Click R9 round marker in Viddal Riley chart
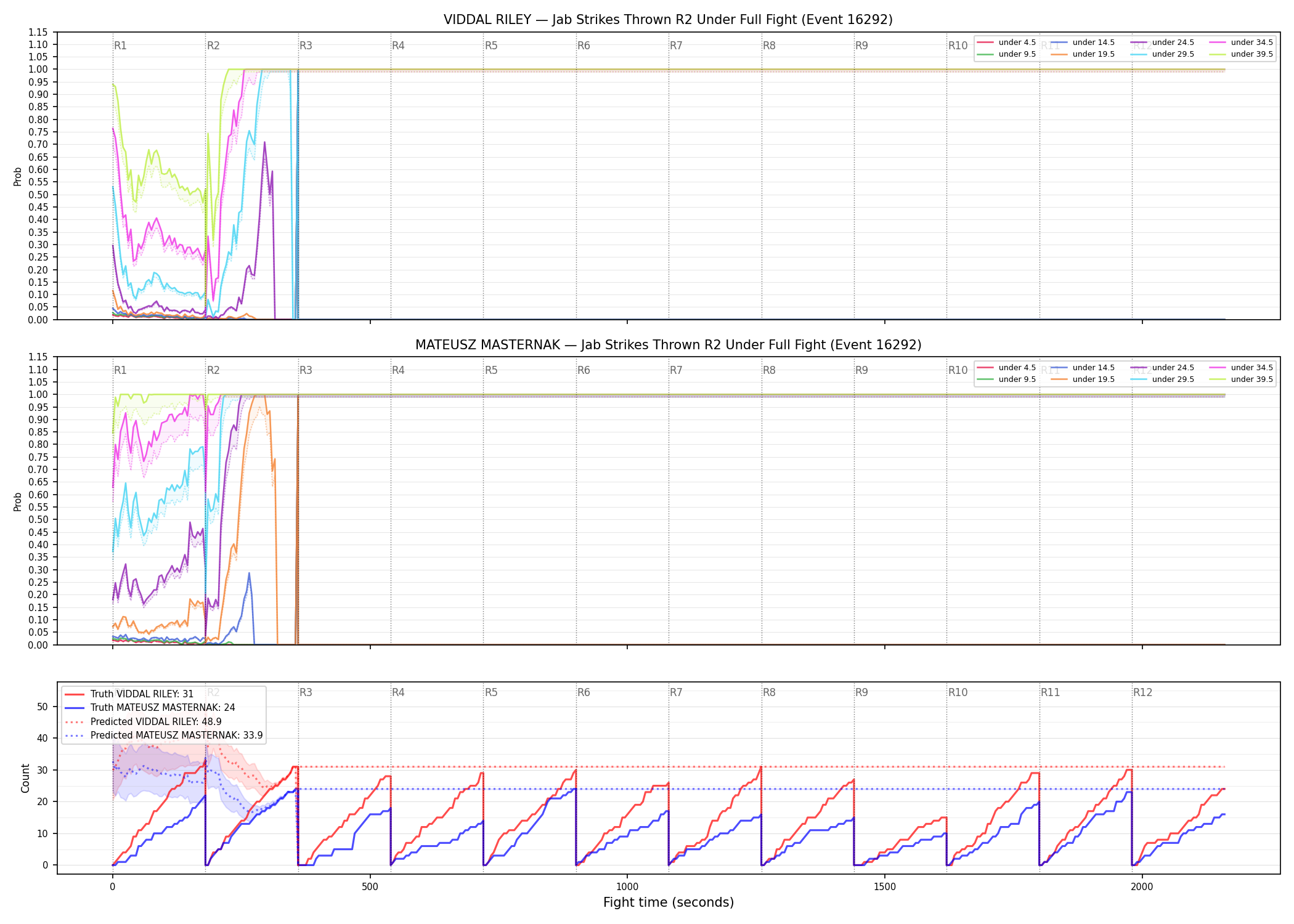The height and width of the screenshot is (924, 1294). point(861,46)
